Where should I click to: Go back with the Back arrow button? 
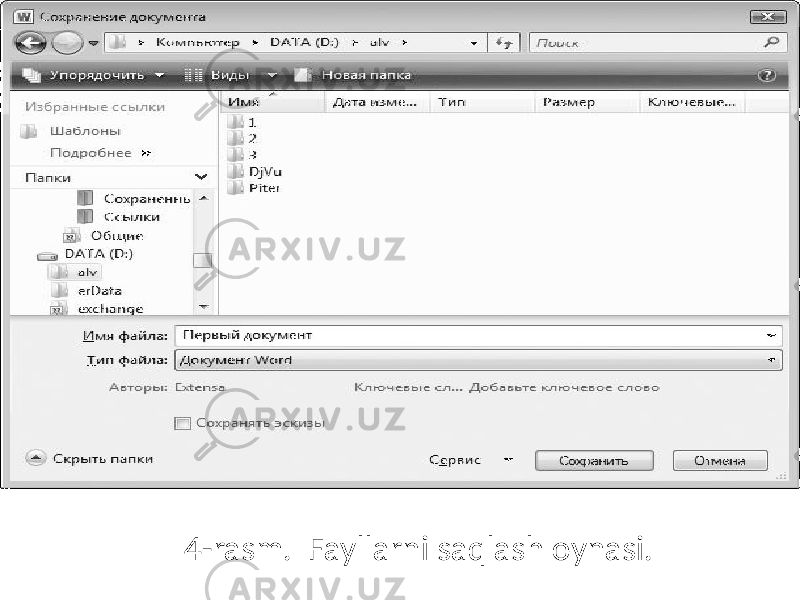click(31, 43)
